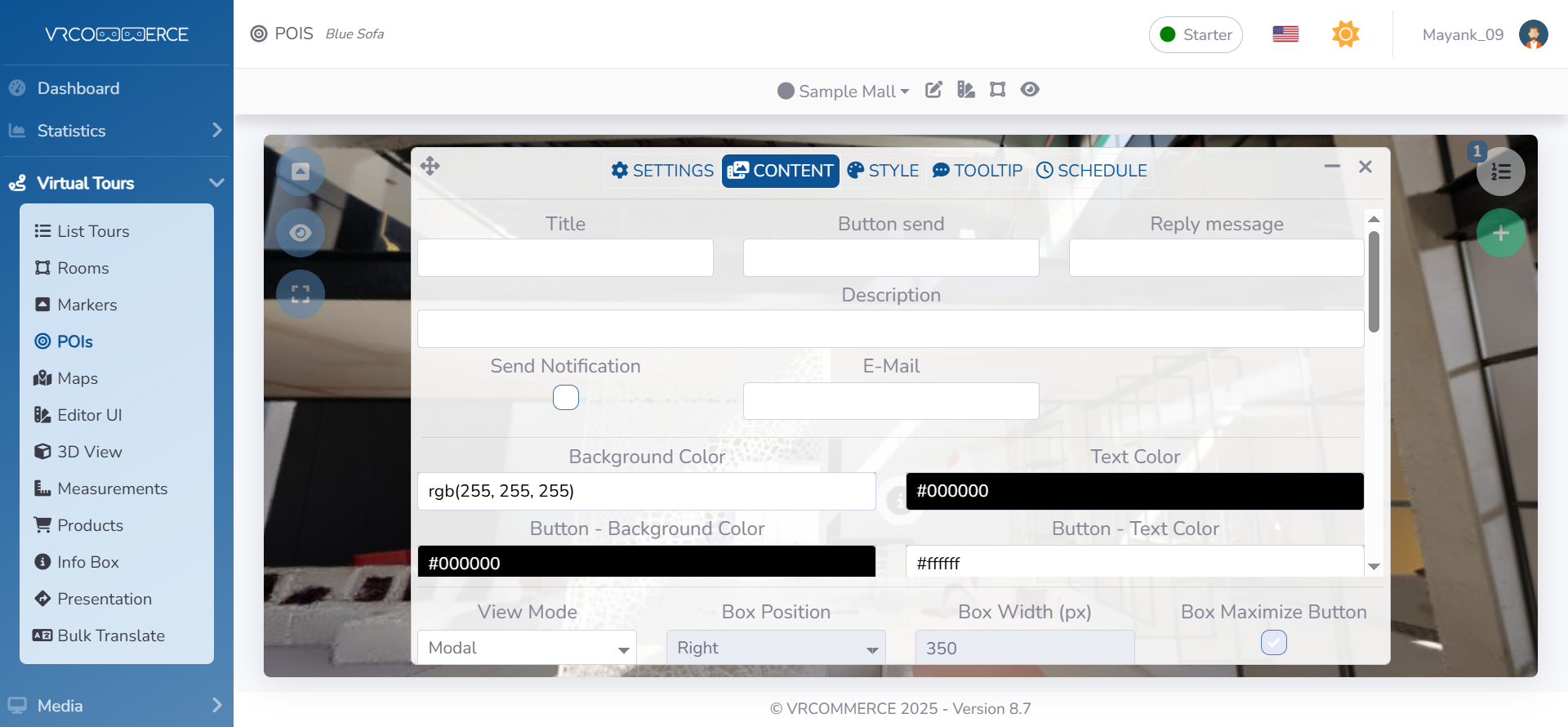This screenshot has height=727, width=1568.
Task: Click the fullscreen icon on panorama
Action: (x=301, y=294)
